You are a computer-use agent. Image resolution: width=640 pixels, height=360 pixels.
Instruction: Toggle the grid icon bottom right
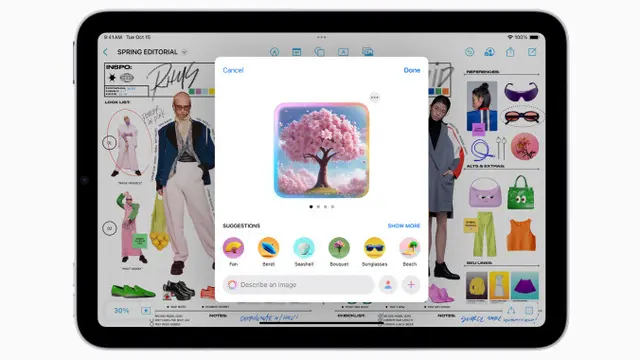point(529,311)
